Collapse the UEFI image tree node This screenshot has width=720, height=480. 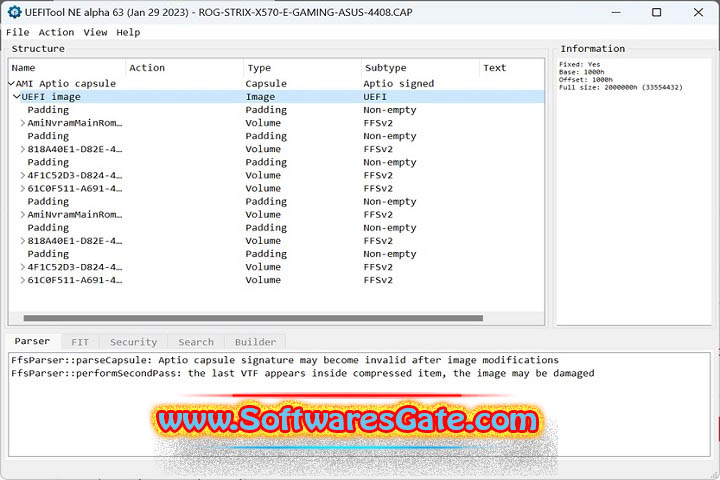(x=17, y=97)
